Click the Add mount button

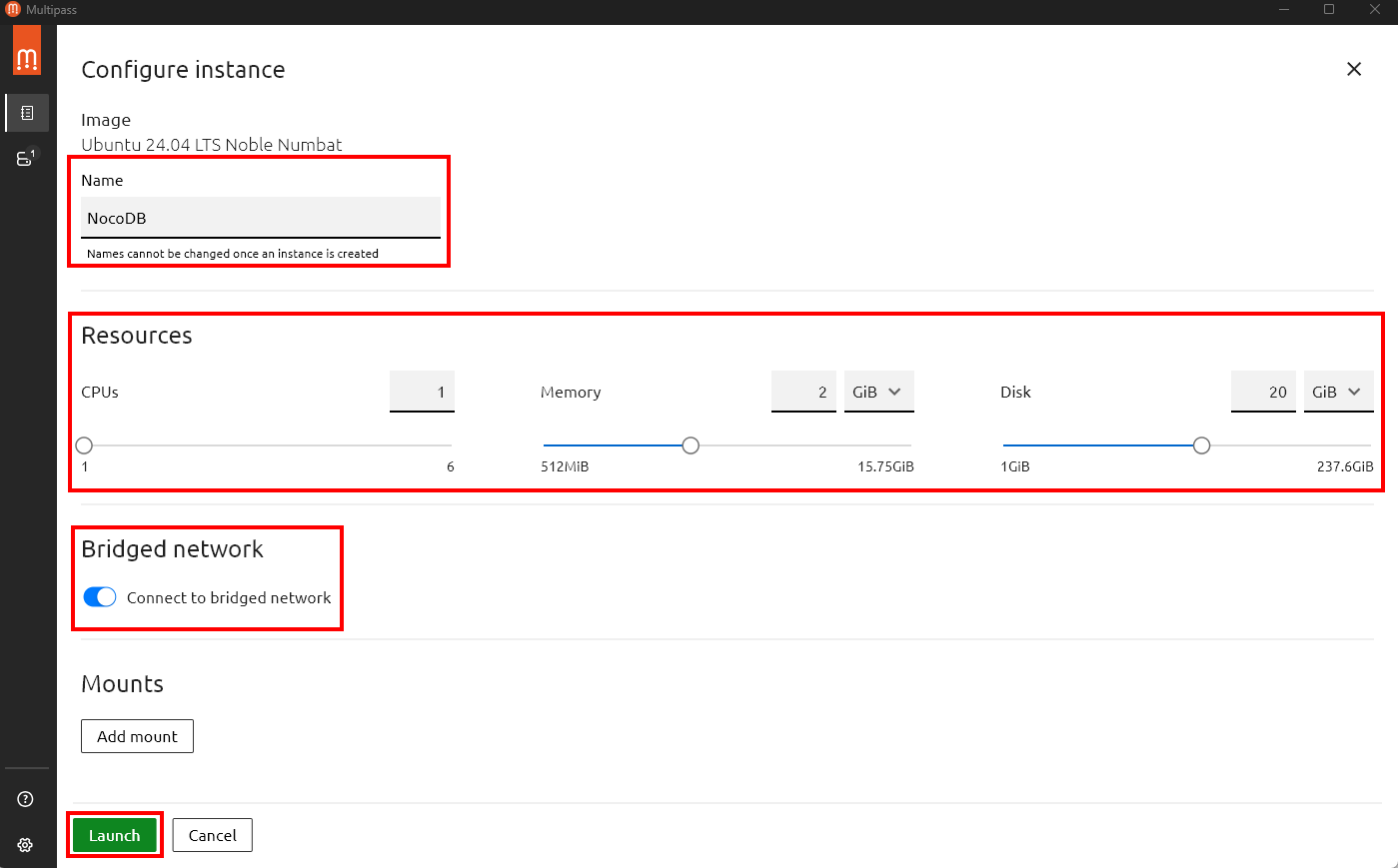137,736
